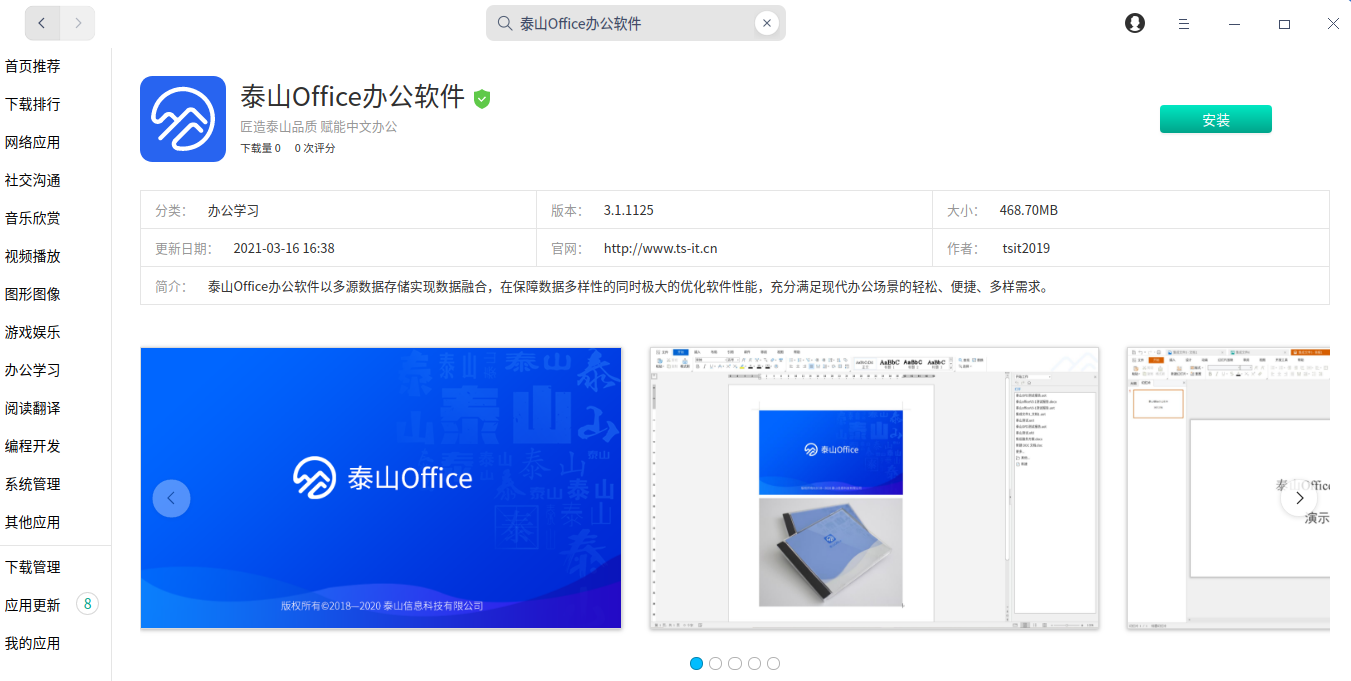
Task: Go forward with the right arrow button
Action: pyautogui.click(x=78, y=23)
